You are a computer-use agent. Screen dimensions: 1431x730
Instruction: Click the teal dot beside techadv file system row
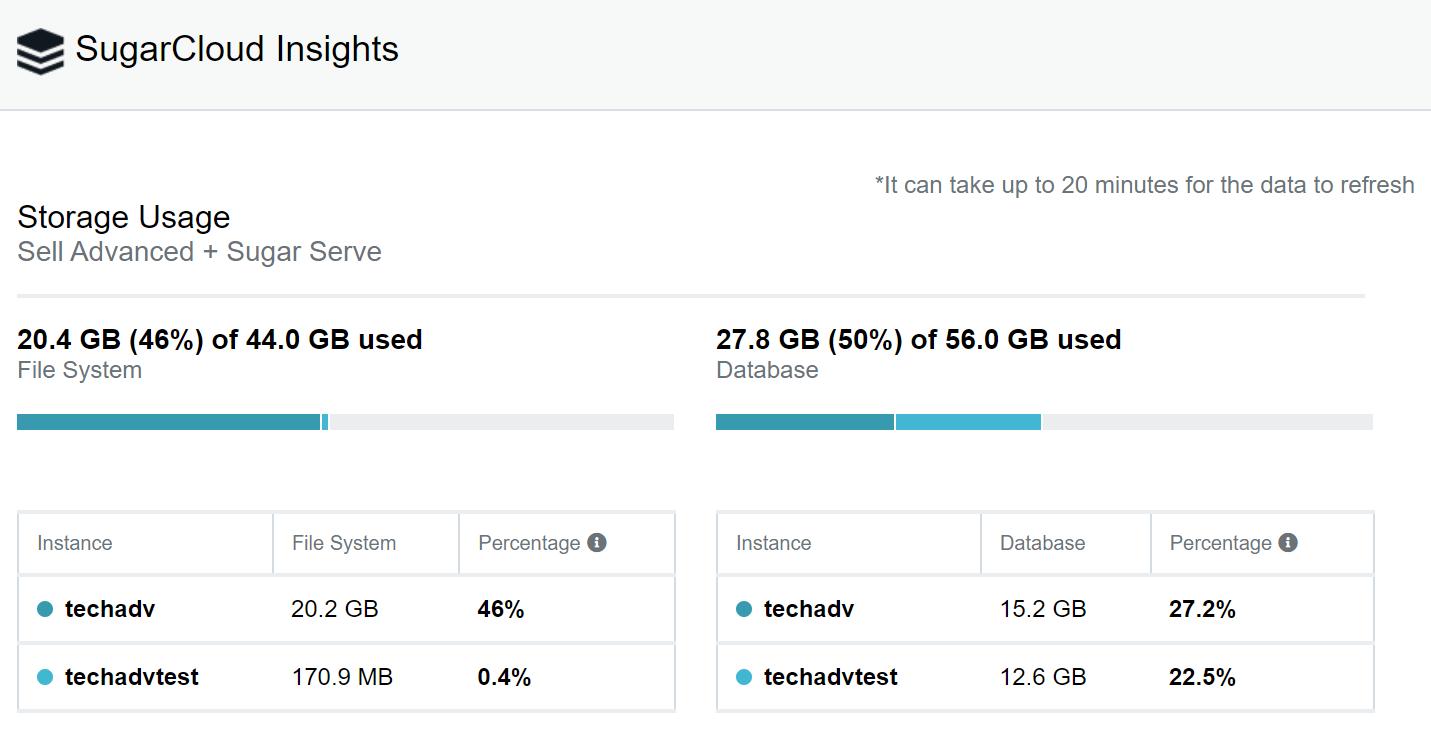[45, 609]
